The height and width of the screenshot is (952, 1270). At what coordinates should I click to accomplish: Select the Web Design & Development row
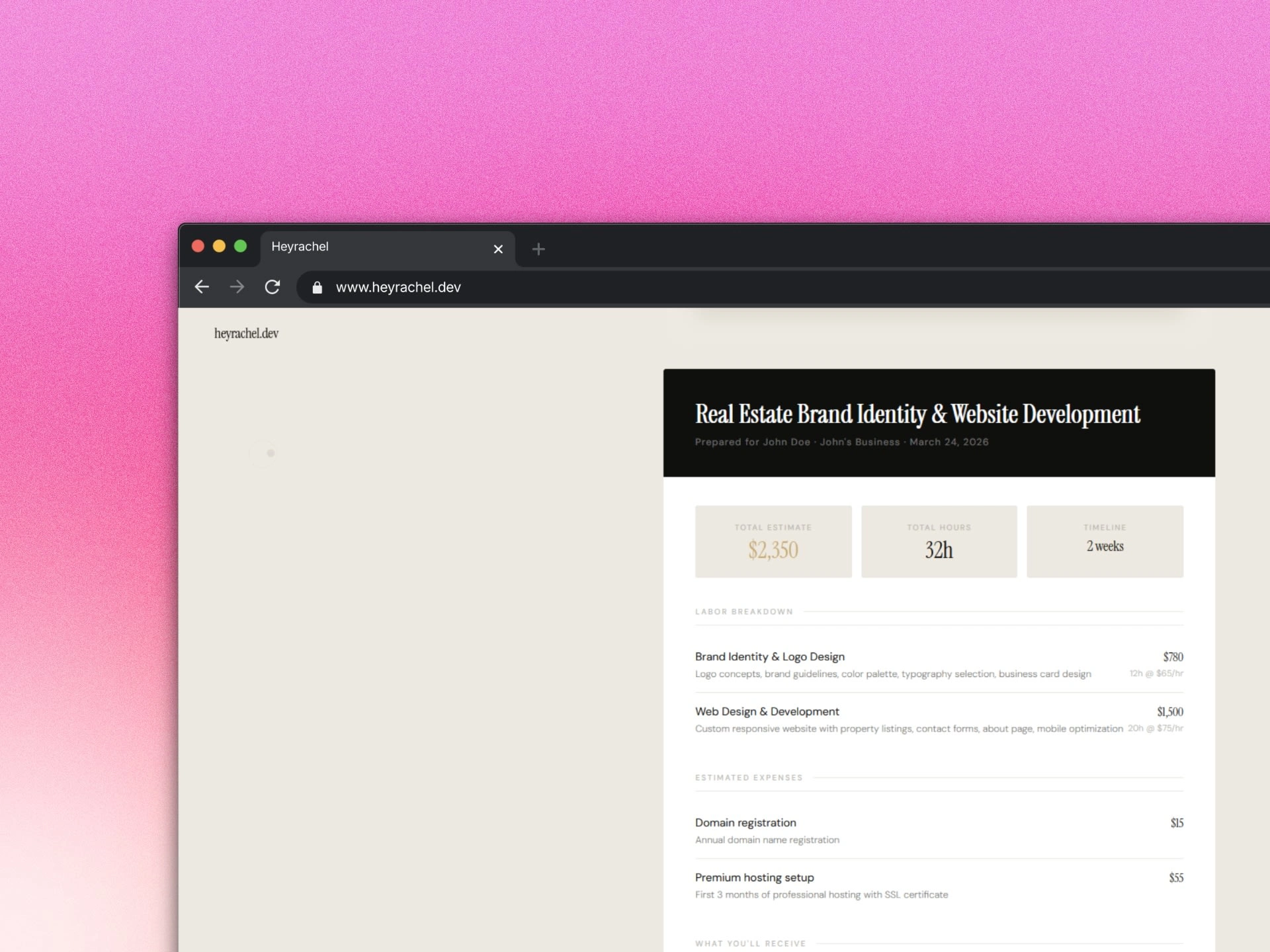tap(938, 719)
